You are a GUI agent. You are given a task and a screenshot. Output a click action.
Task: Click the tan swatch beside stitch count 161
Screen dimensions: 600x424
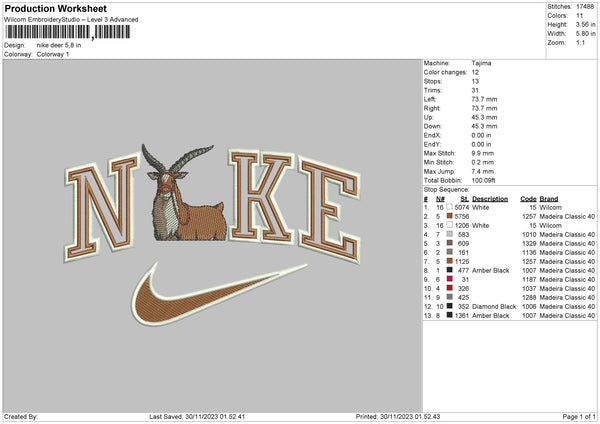[x=450, y=252]
